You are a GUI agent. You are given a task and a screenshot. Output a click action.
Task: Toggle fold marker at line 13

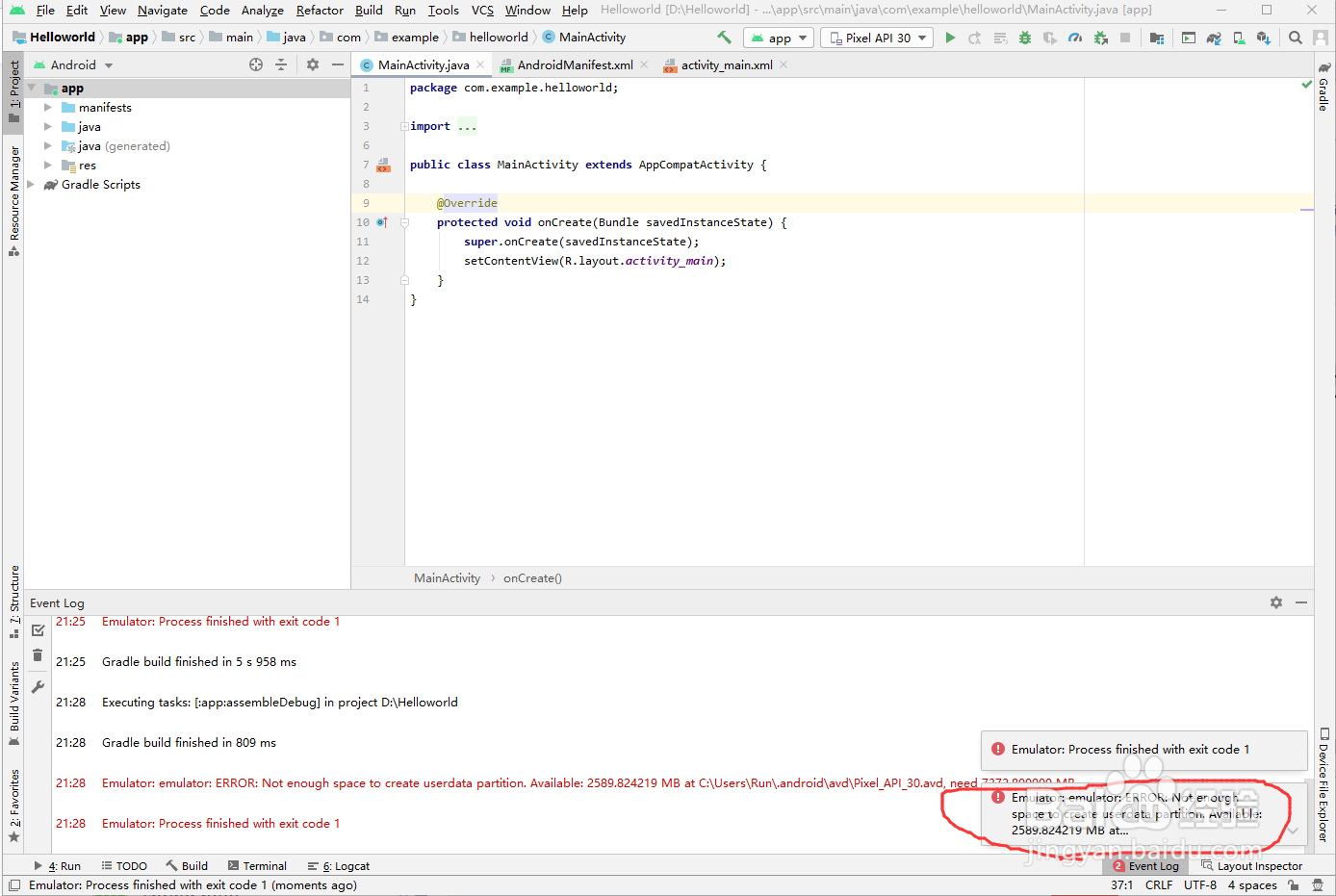(404, 280)
